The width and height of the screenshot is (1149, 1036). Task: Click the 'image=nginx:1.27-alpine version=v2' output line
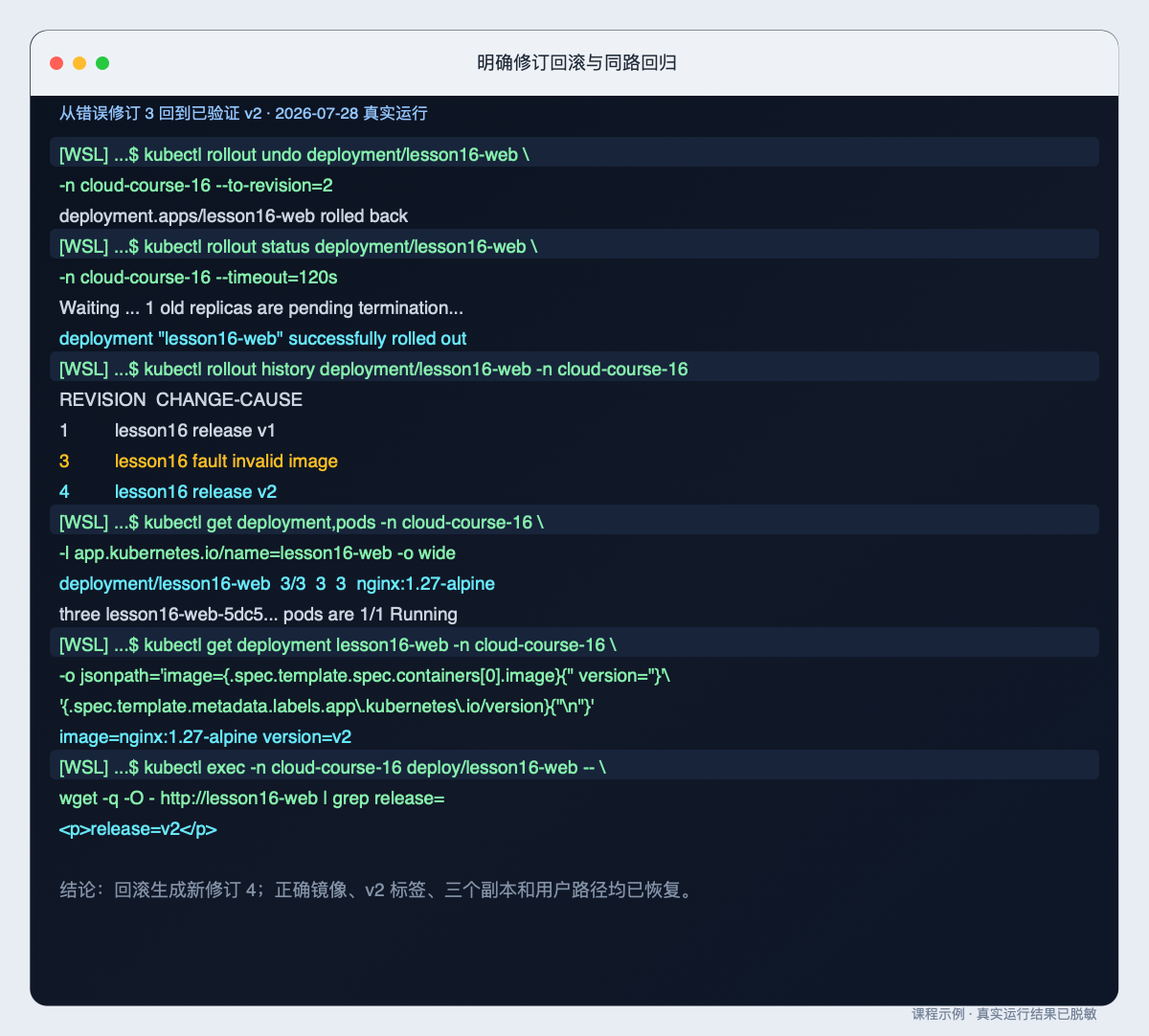206,736
